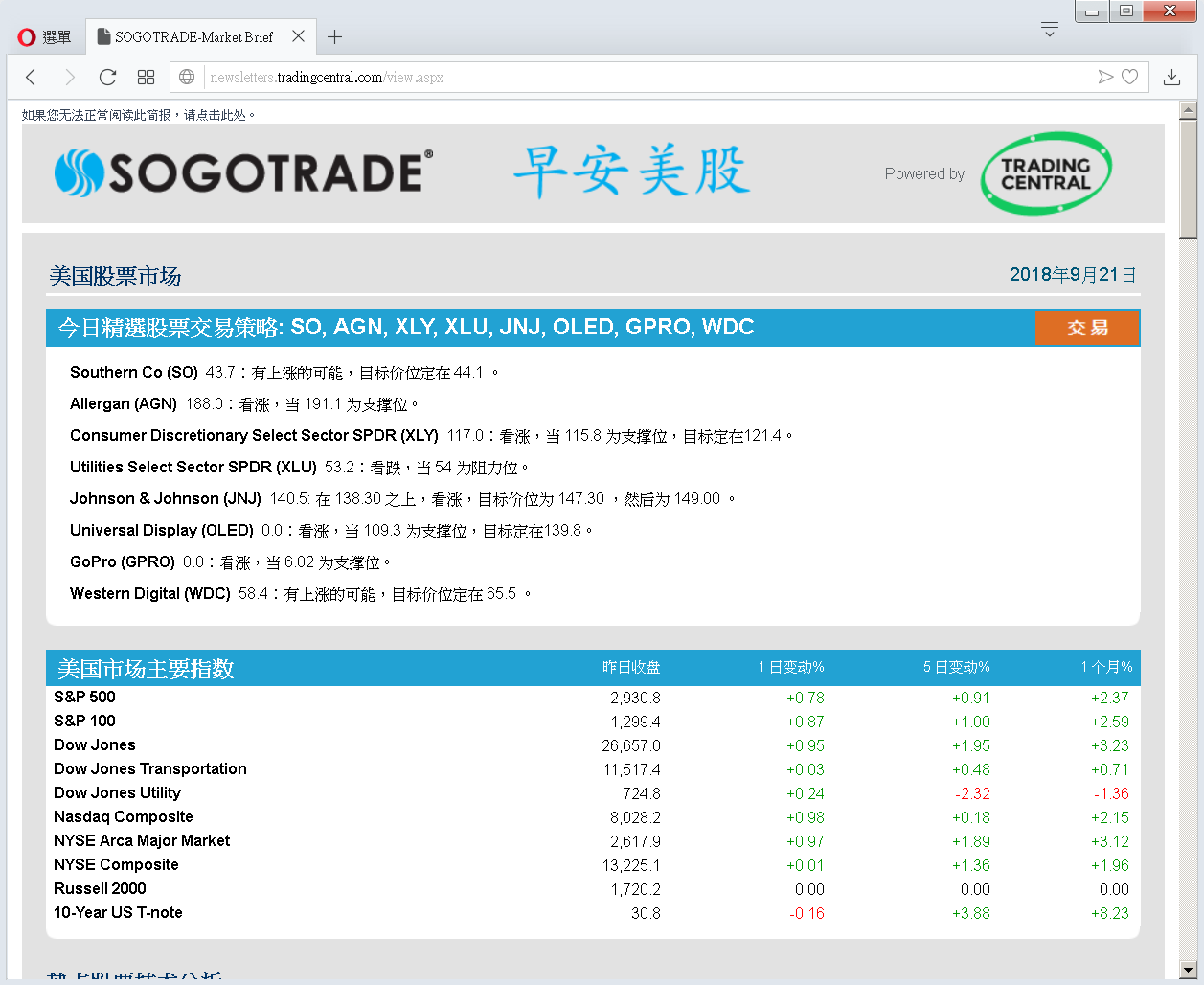Click the scrollbar up arrow
Screen dimensions: 1204x985
pyautogui.click(x=1189, y=110)
